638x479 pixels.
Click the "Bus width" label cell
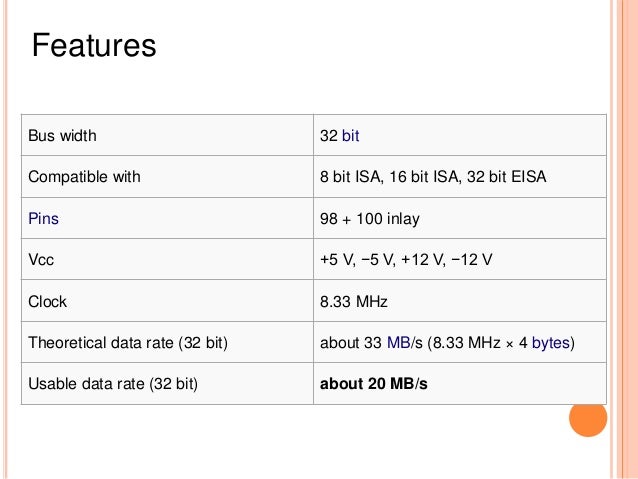coord(62,135)
